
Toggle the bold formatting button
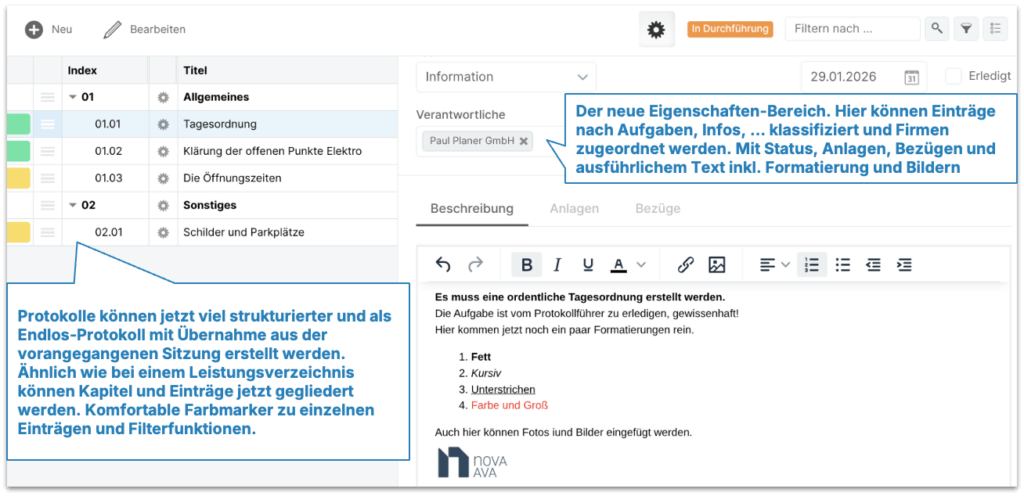point(526,265)
